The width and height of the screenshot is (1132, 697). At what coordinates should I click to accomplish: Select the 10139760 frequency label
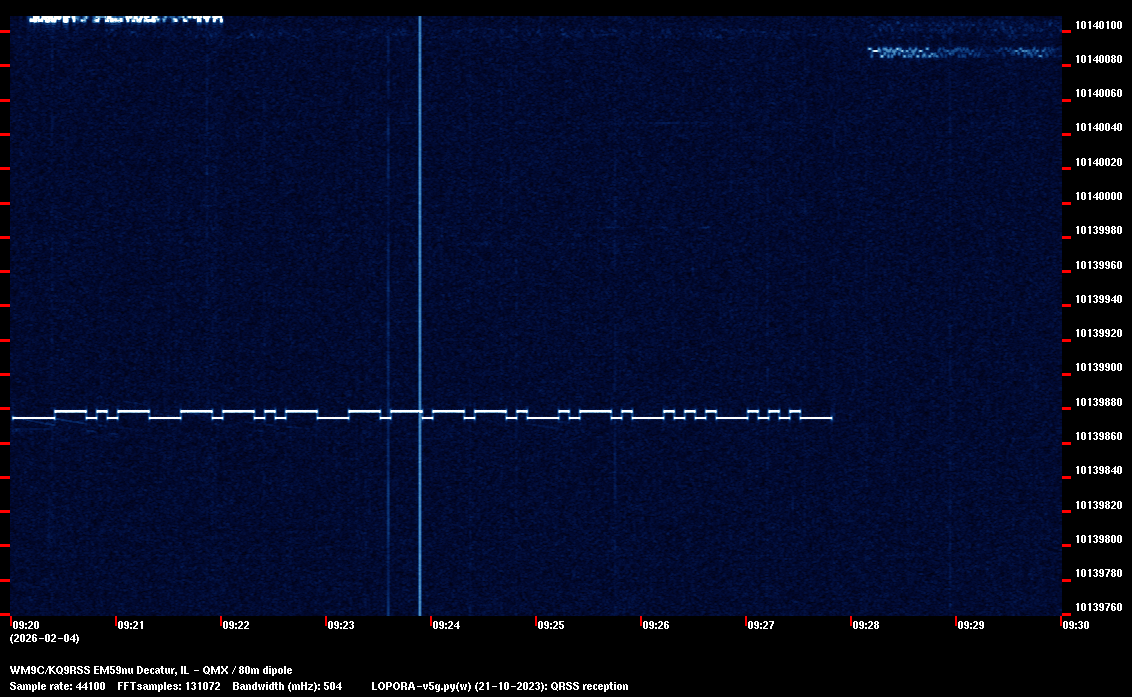tap(1097, 607)
